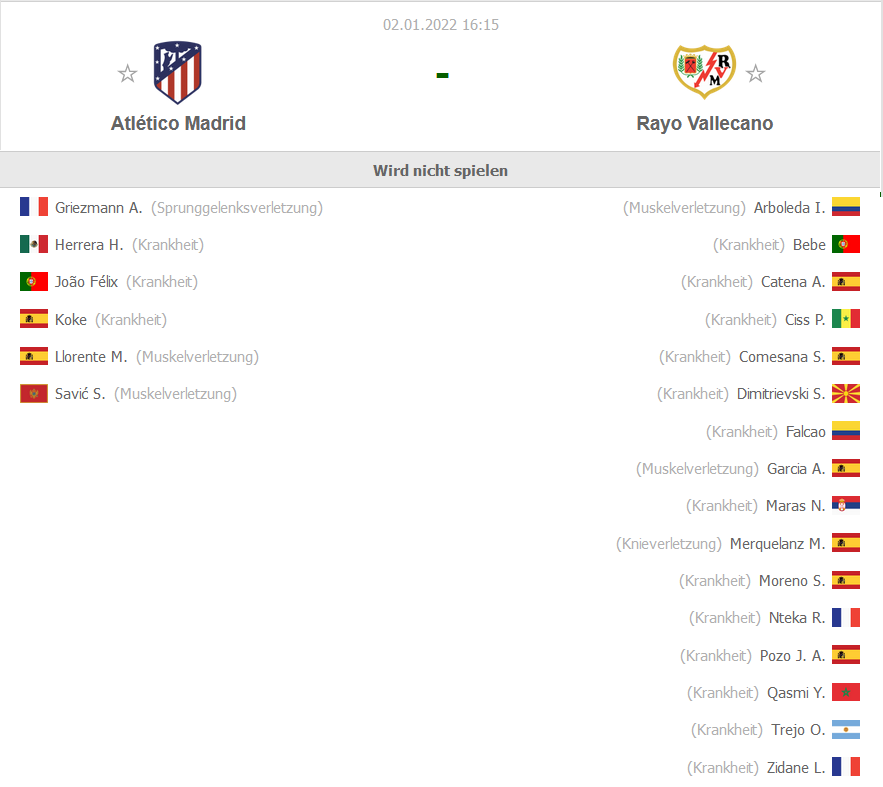Click the Senegal flag beside Ciss P.
The height and width of the screenshot is (787, 883).
click(x=846, y=319)
